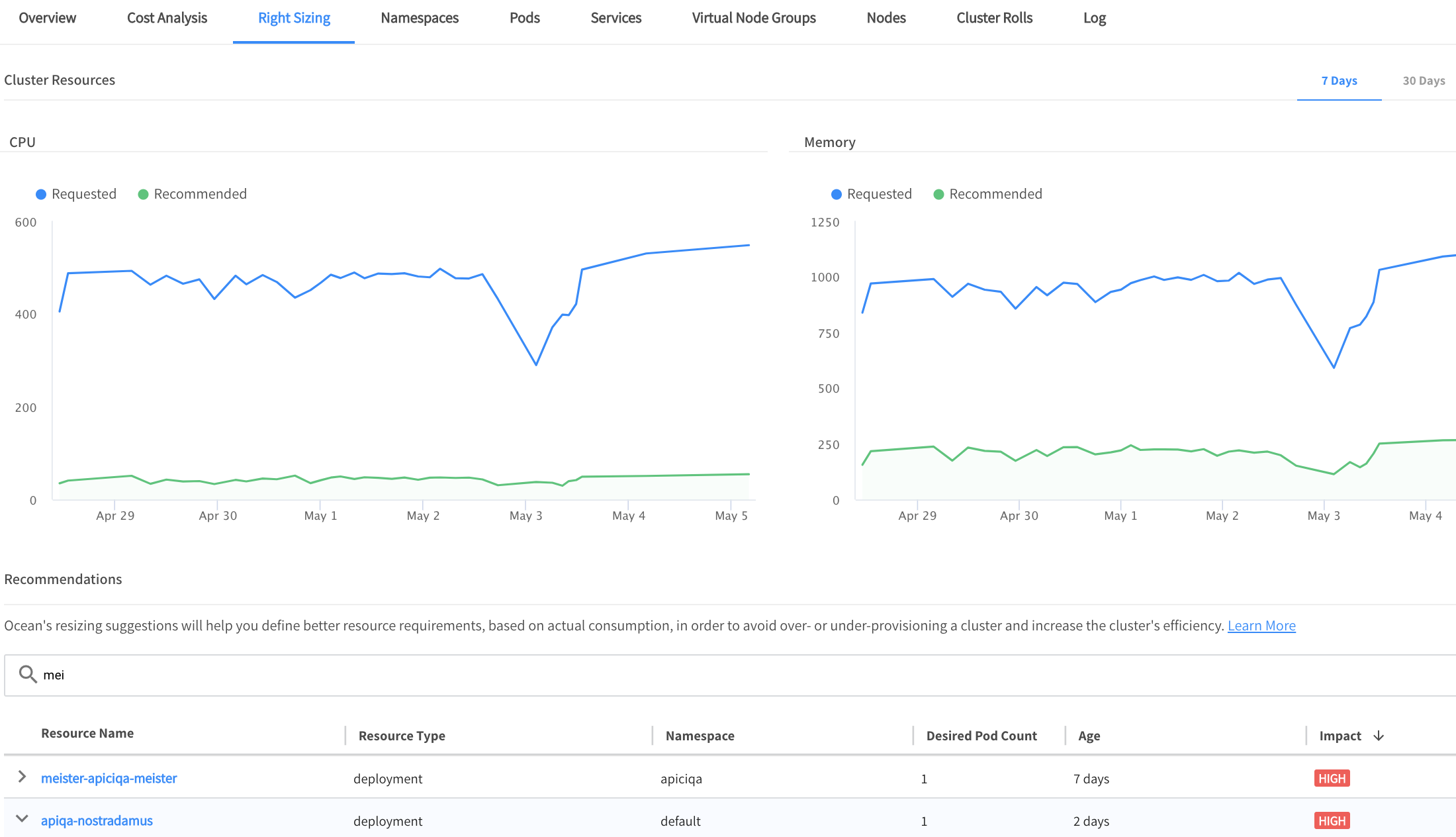This screenshot has height=837, width=1456.
Task: Sort by Resource Name column header
Action: (87, 733)
